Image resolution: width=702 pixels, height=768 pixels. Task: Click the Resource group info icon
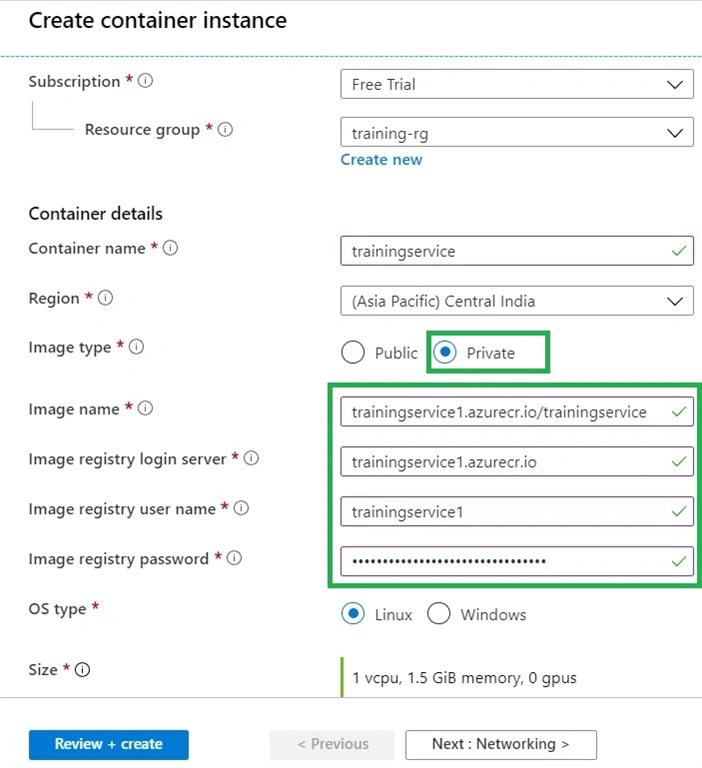[x=225, y=129]
